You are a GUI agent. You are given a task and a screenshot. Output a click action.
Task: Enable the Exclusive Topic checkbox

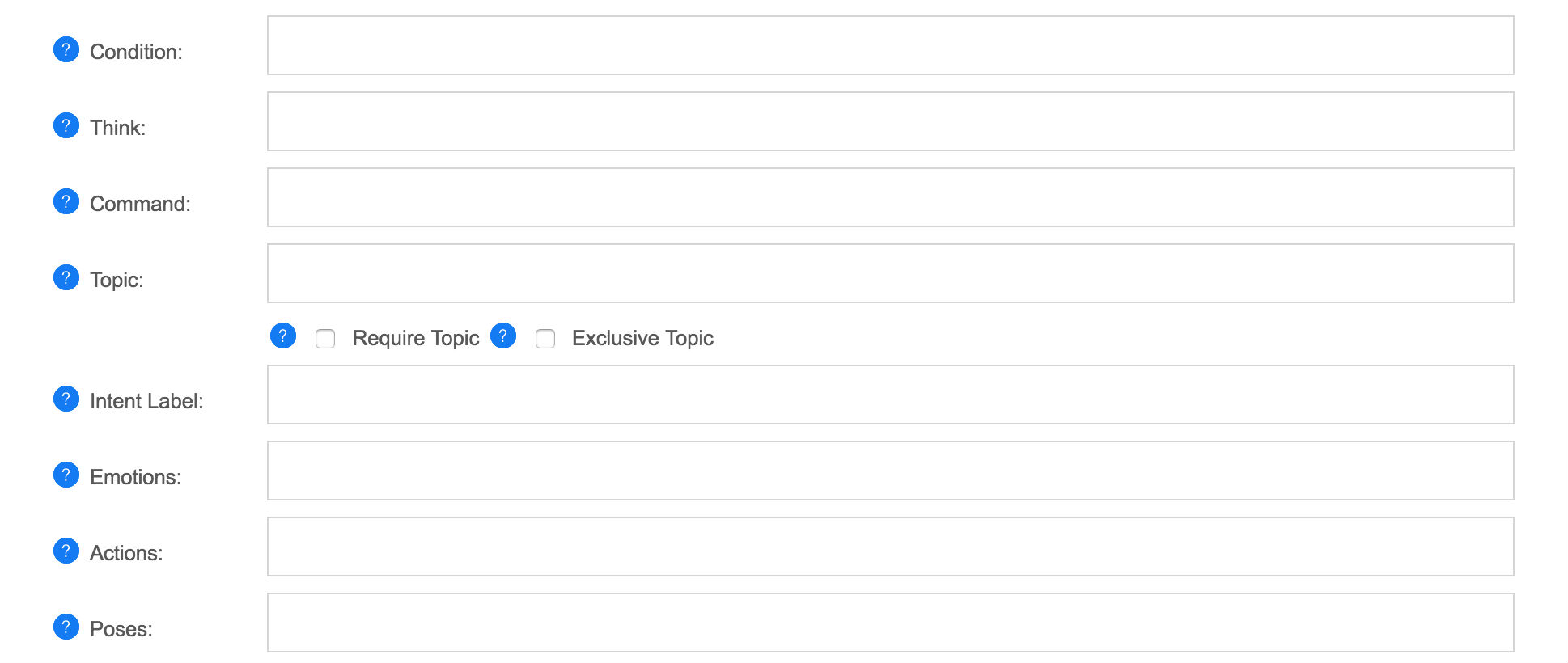(x=545, y=339)
